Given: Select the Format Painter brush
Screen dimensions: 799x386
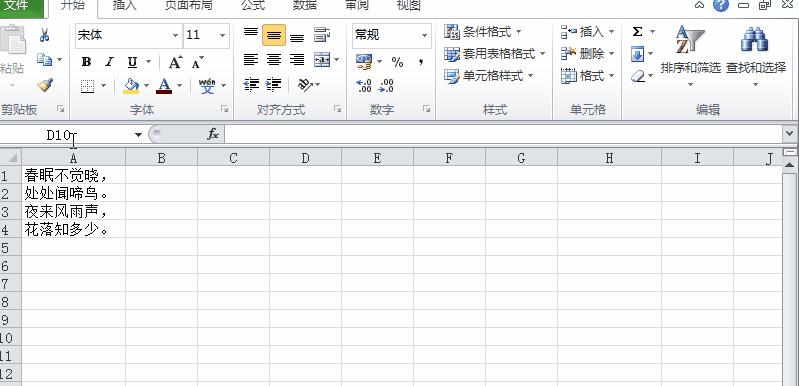Looking at the screenshot, I should [x=45, y=84].
